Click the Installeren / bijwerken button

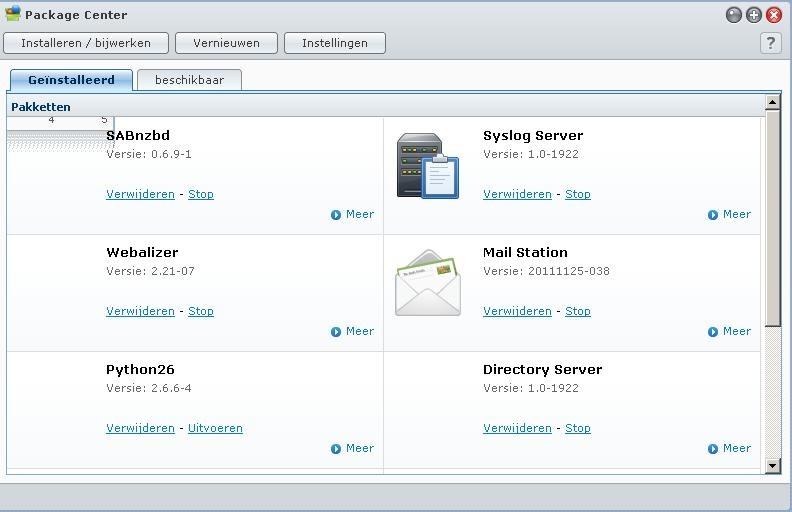coord(86,43)
